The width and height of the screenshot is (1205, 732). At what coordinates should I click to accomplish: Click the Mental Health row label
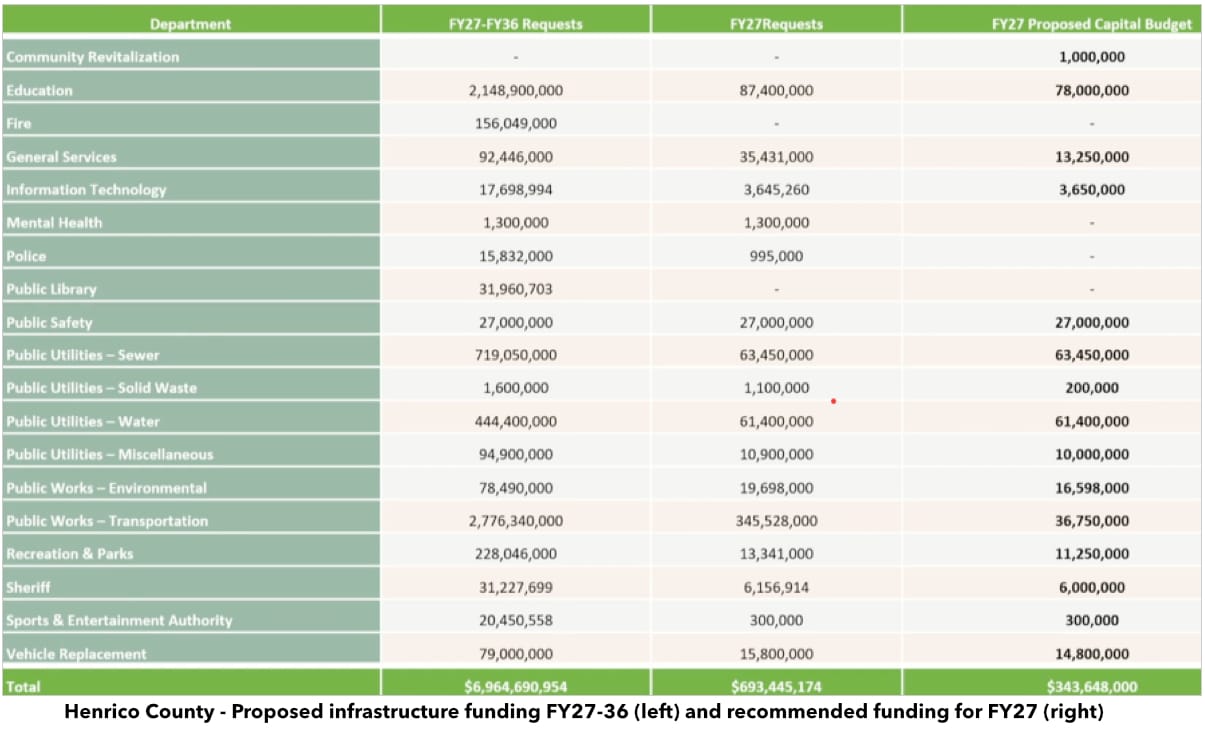click(x=55, y=223)
